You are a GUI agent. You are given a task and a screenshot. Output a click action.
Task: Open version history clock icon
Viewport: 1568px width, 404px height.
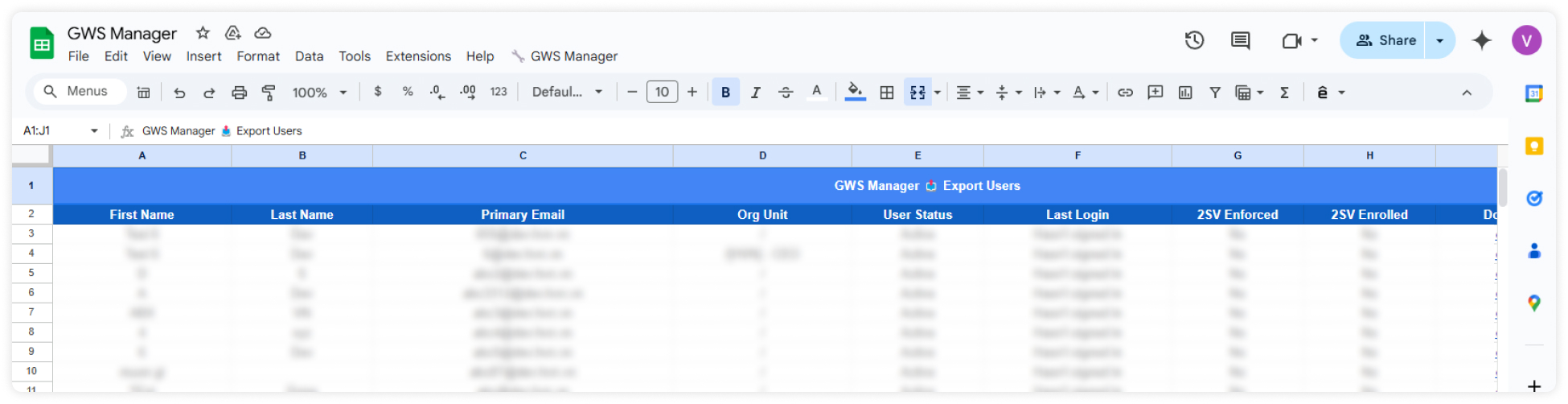tap(1194, 40)
